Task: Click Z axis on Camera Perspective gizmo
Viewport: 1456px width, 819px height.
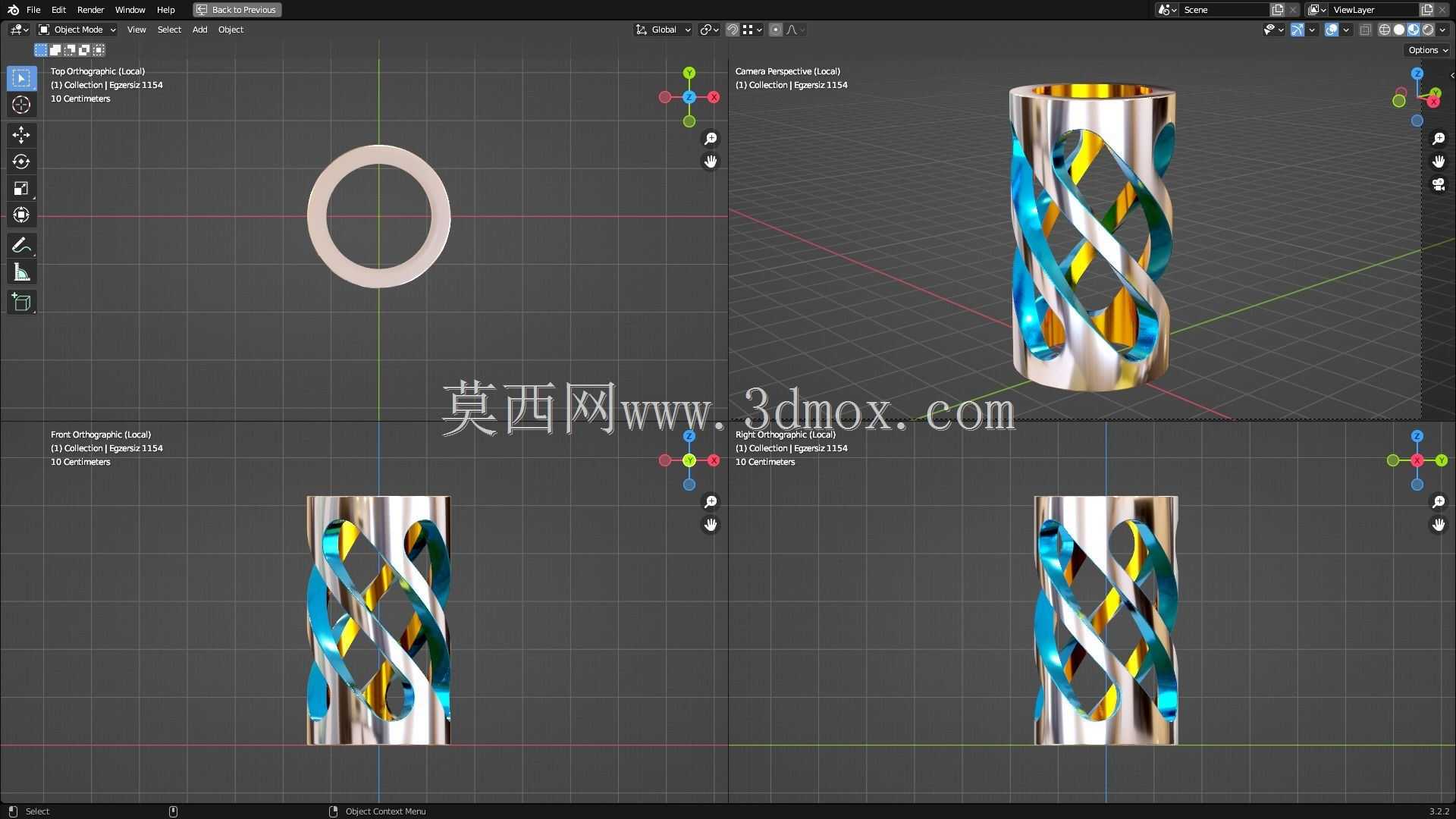Action: [1417, 74]
